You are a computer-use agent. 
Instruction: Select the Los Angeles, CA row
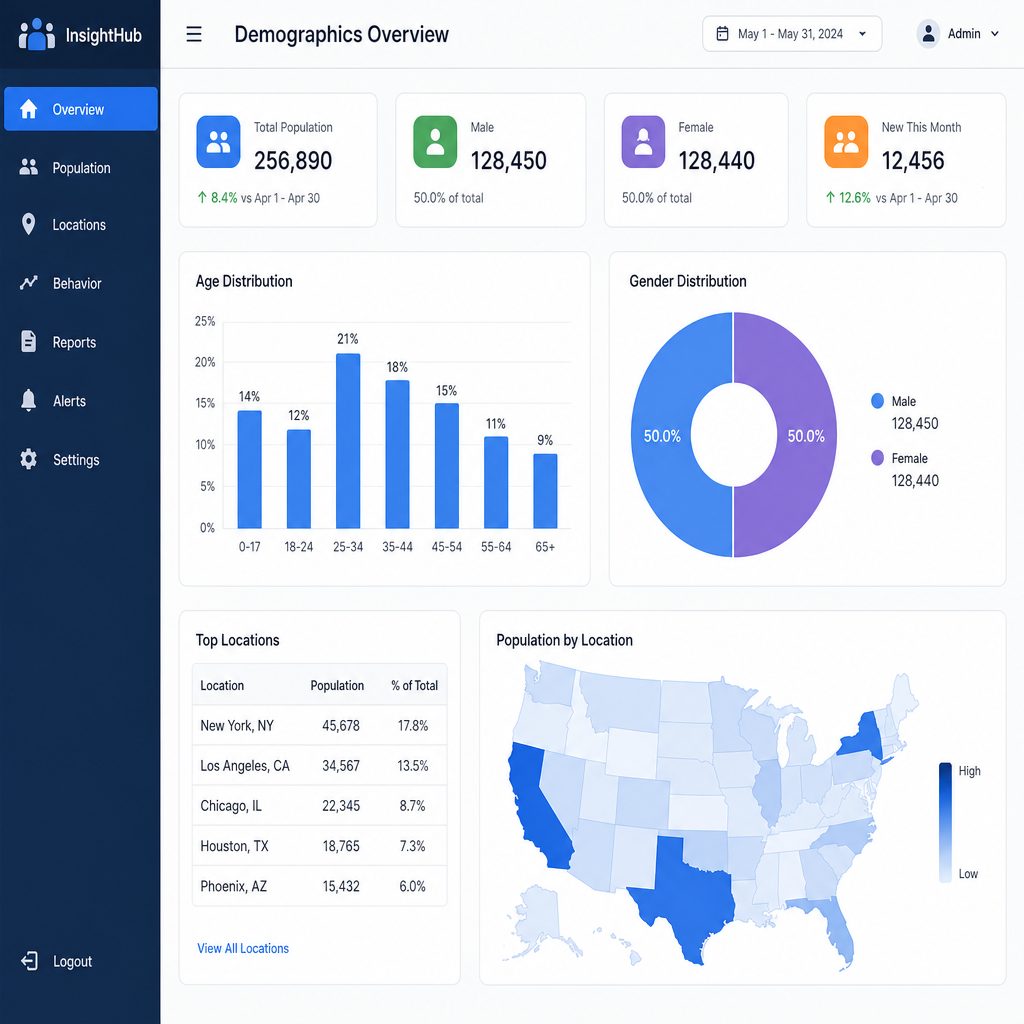[x=319, y=765]
